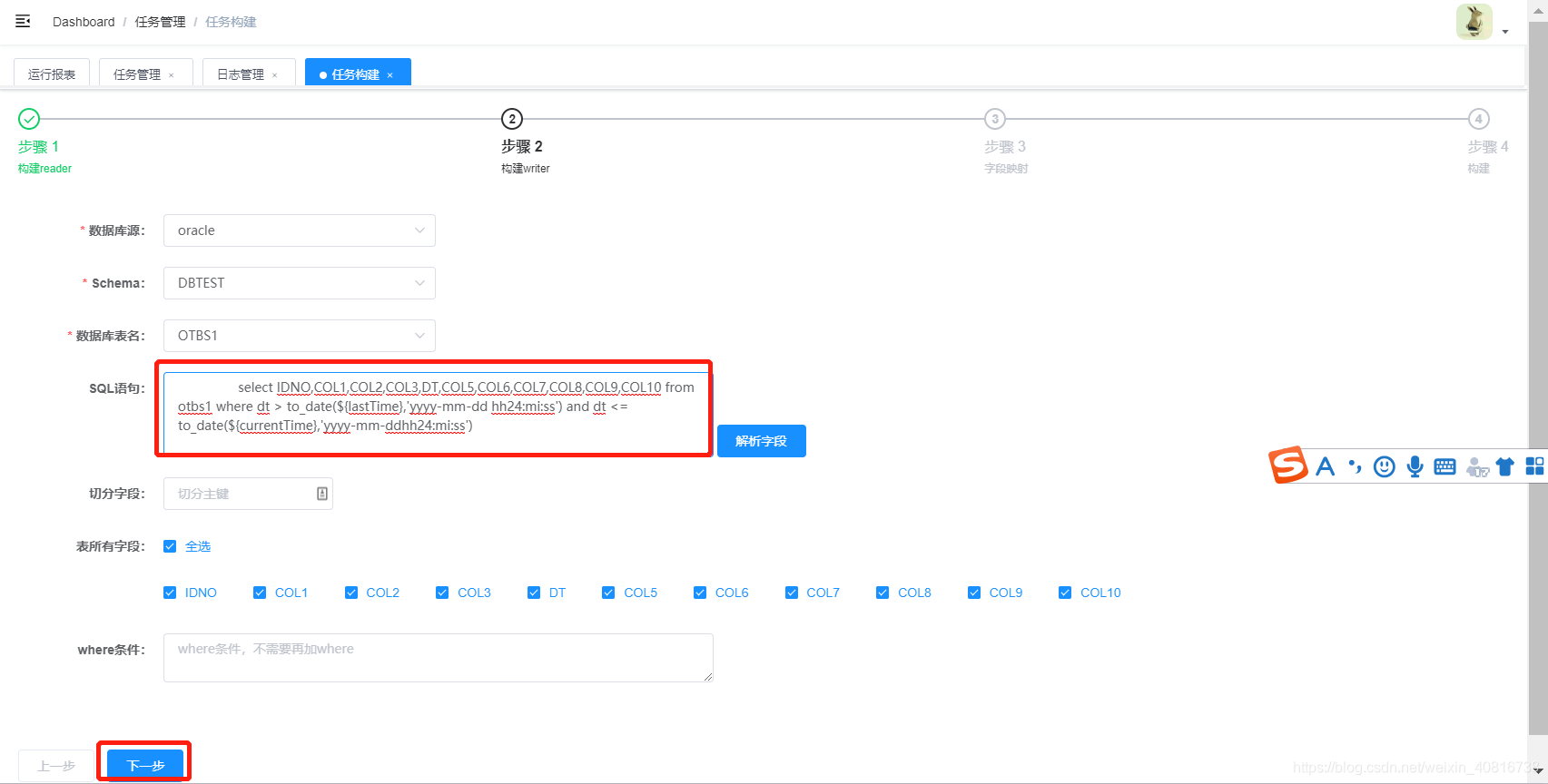The width and height of the screenshot is (1548, 784).
Task: Click the step 1 completed checkmark icon
Action: click(29, 119)
